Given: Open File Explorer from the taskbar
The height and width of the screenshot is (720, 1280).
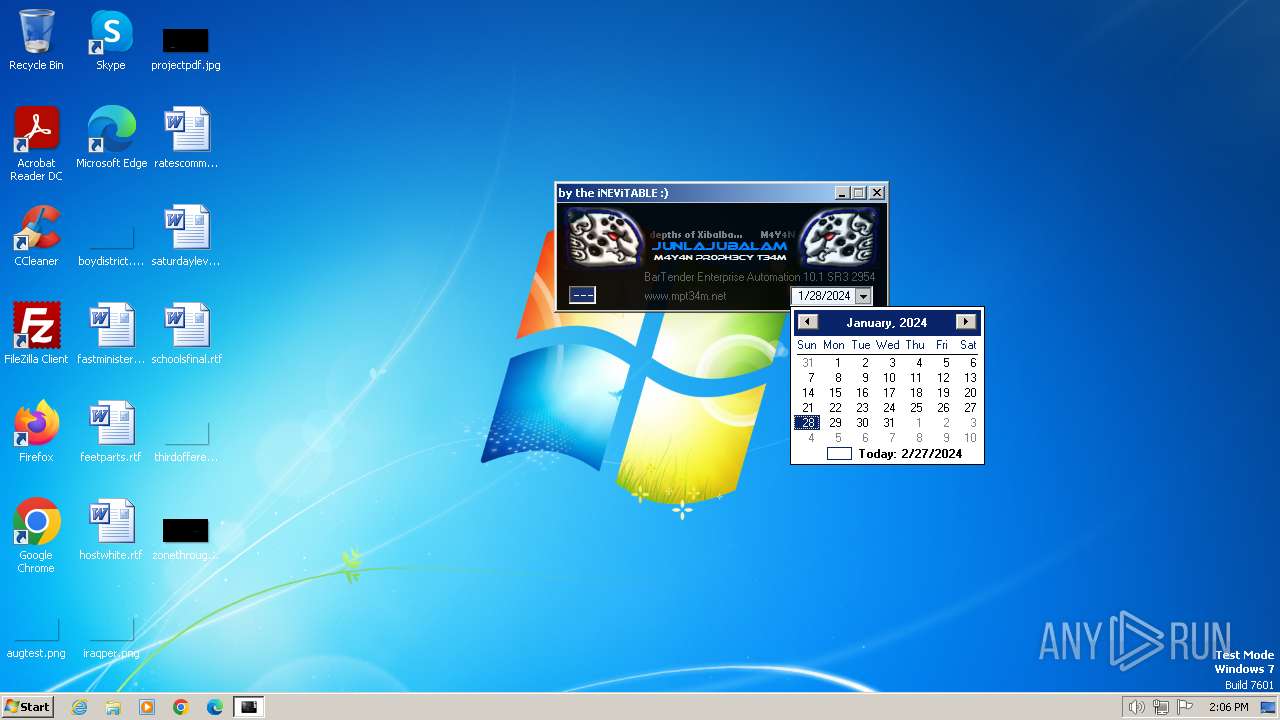Looking at the screenshot, I should point(113,707).
